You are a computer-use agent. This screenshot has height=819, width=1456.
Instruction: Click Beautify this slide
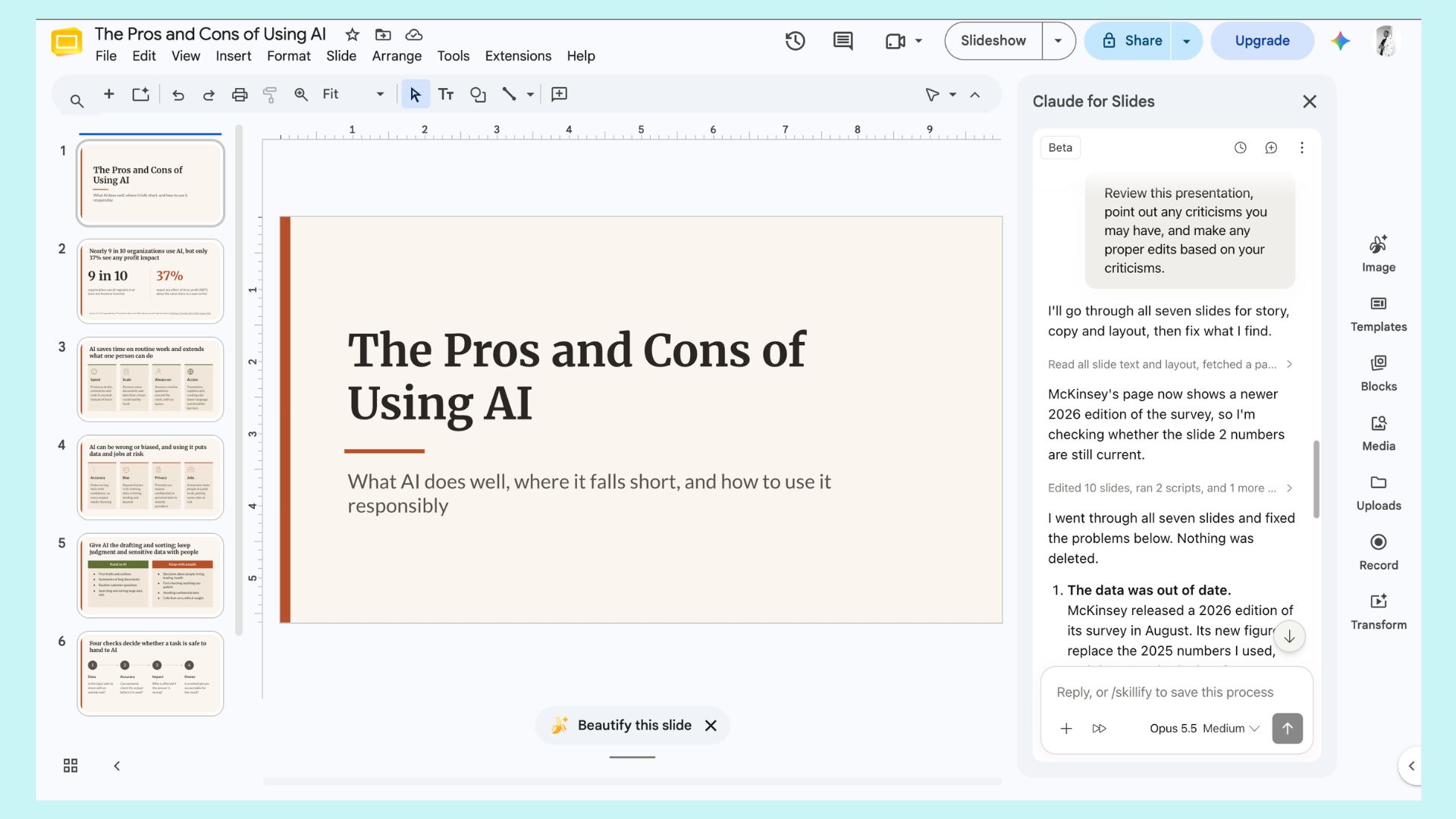[621, 726]
